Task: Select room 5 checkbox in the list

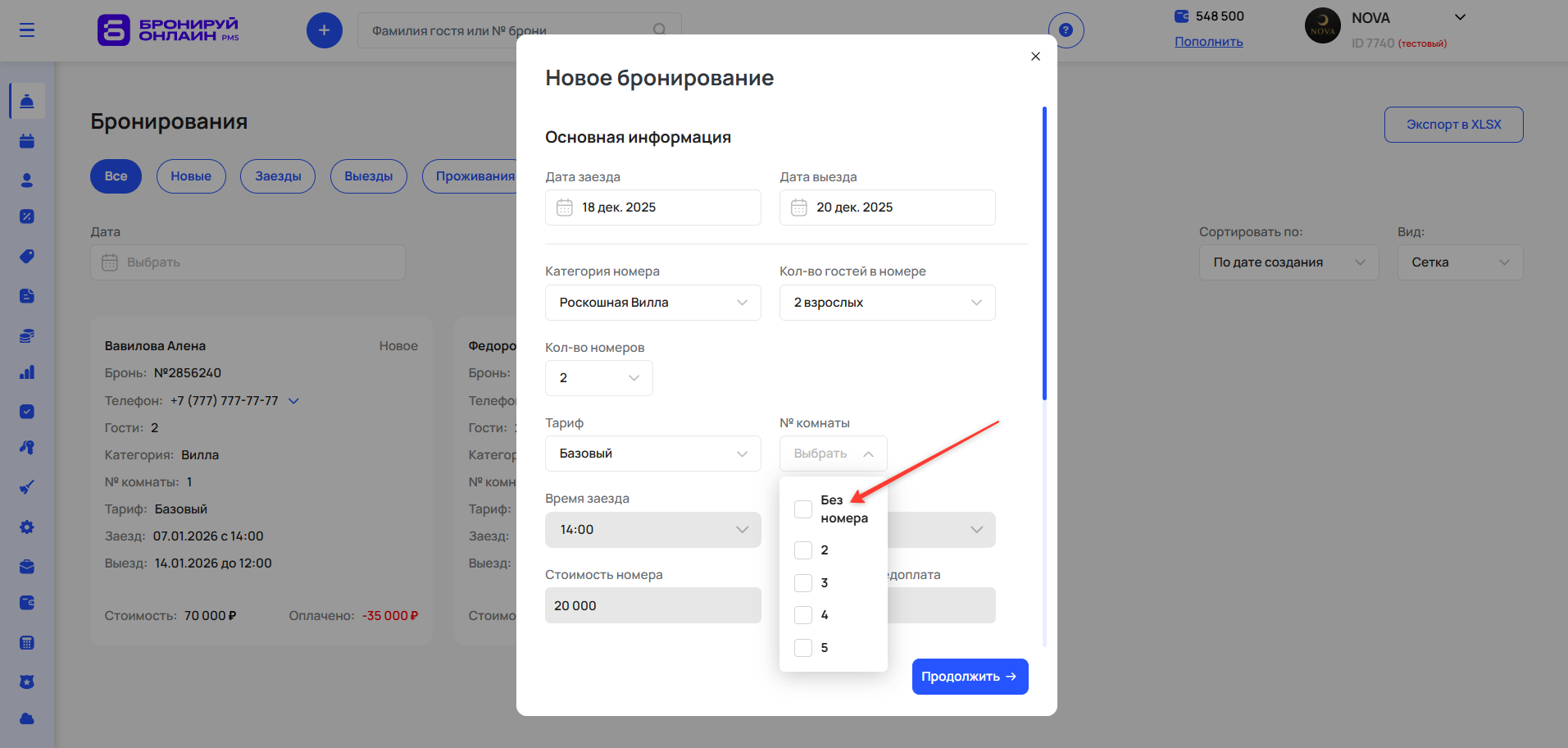Action: [803, 648]
